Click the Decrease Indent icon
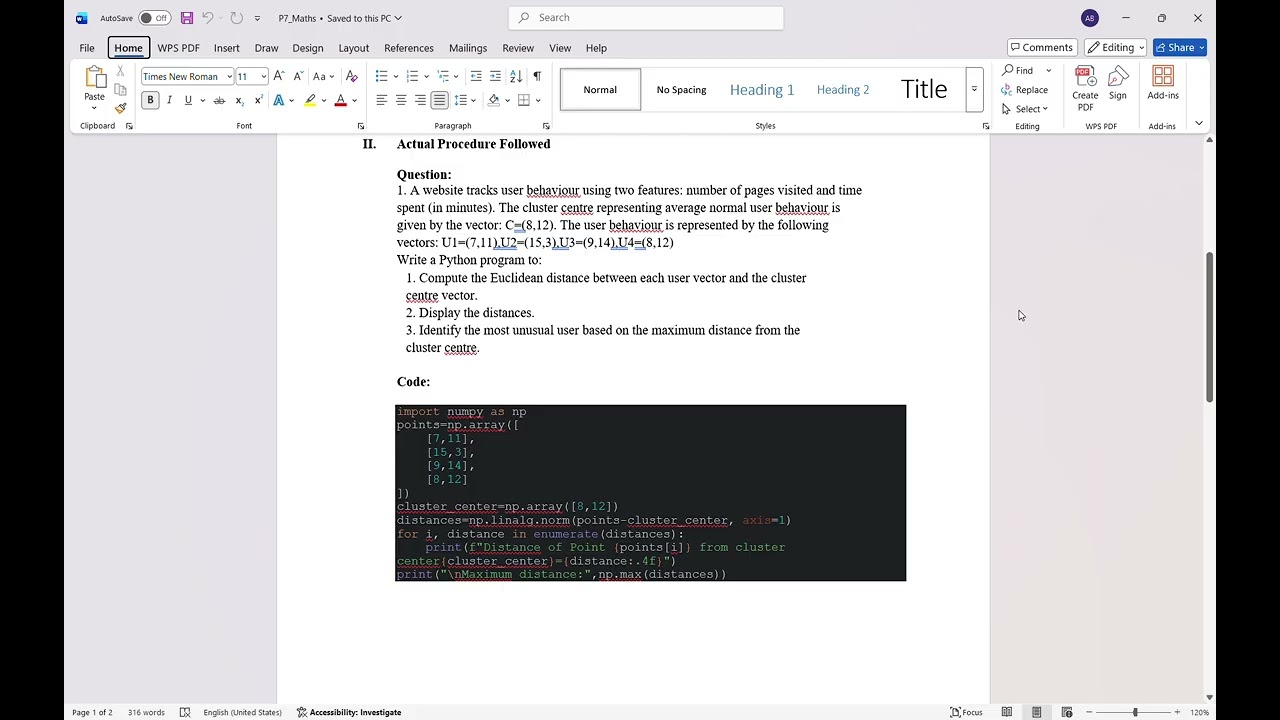1280x720 pixels. (476, 76)
